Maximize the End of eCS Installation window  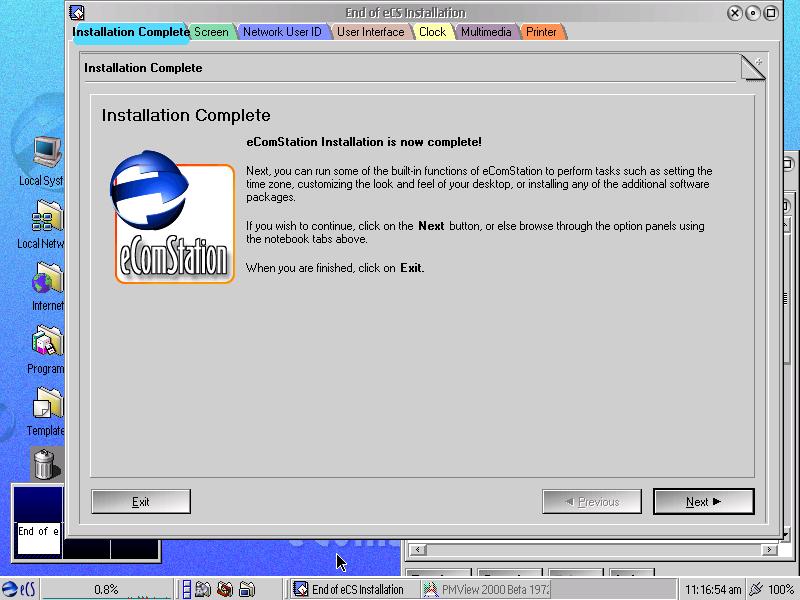(x=771, y=13)
